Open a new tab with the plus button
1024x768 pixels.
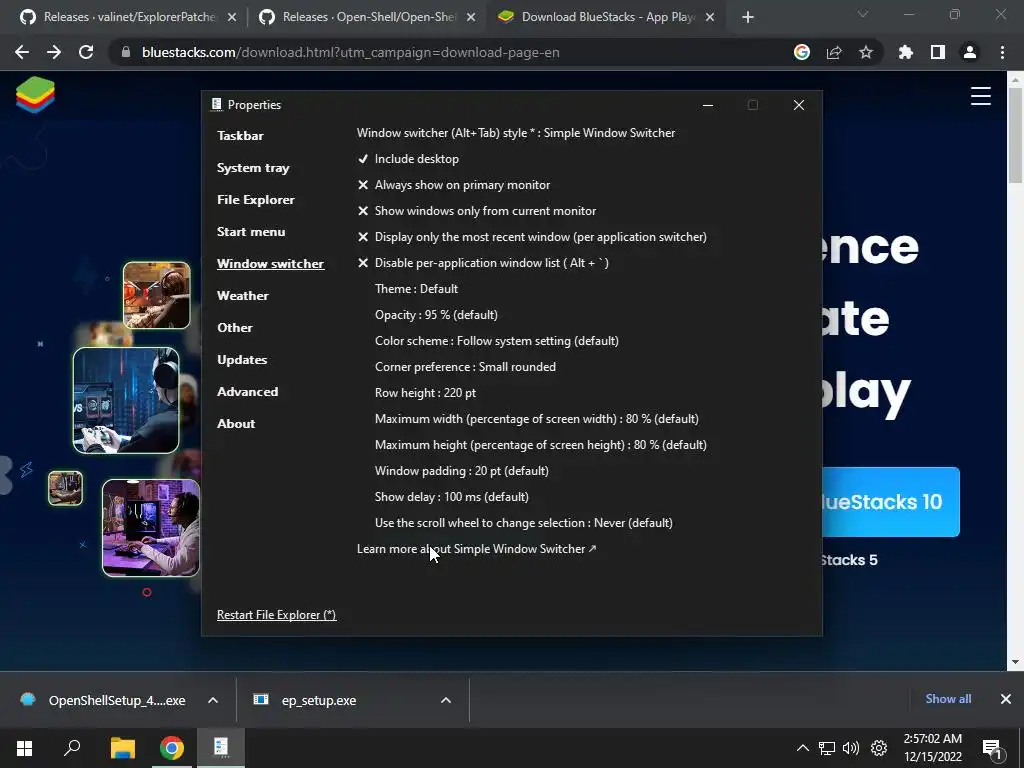(x=748, y=17)
